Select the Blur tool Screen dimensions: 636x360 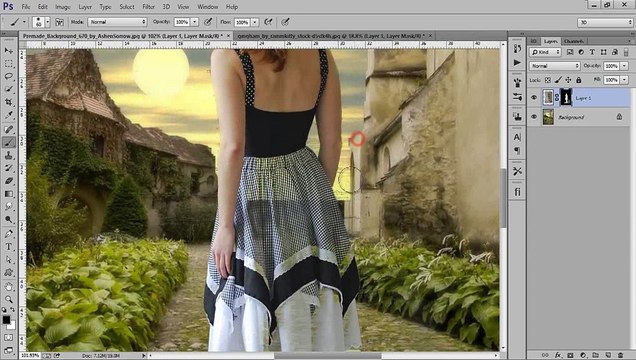coord(9,206)
